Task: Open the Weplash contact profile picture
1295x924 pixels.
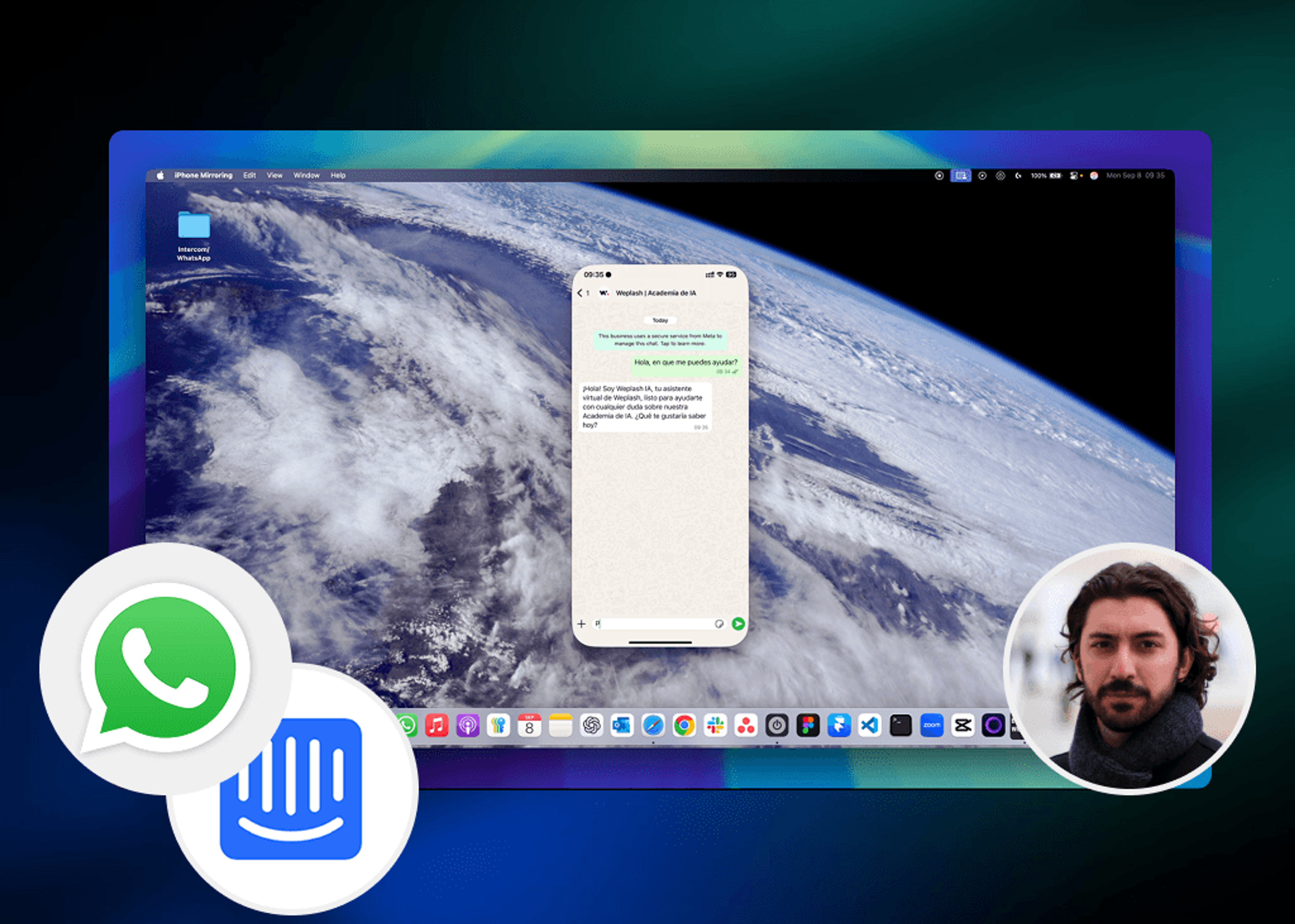Action: coord(604,293)
